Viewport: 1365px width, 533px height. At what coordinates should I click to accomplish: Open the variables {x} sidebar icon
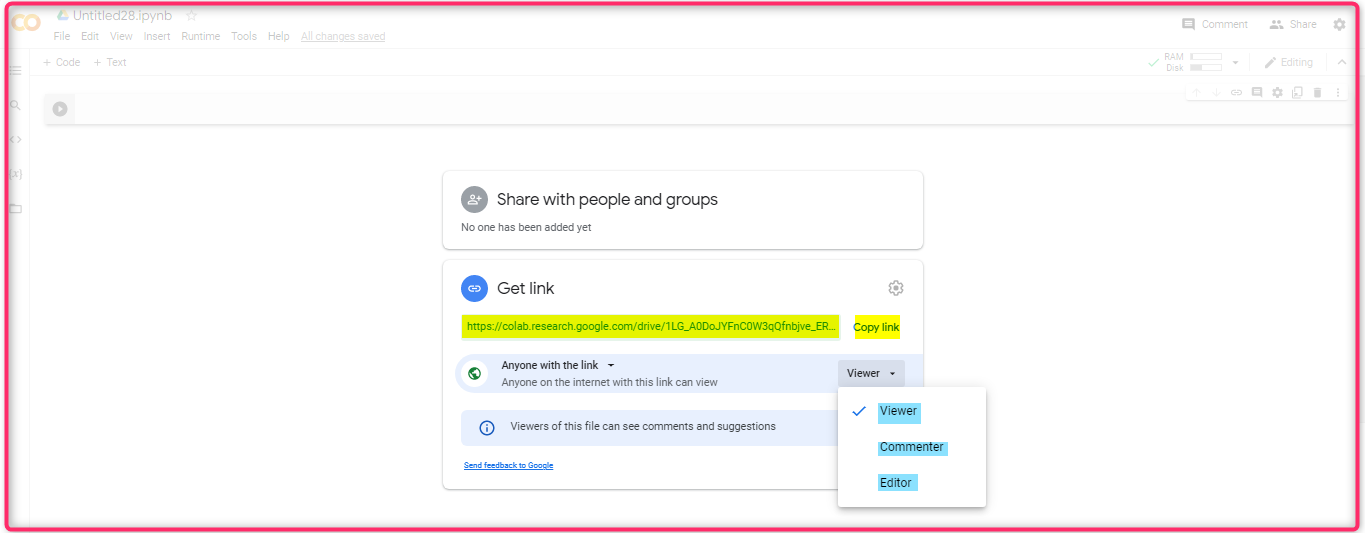pyautogui.click(x=15, y=173)
